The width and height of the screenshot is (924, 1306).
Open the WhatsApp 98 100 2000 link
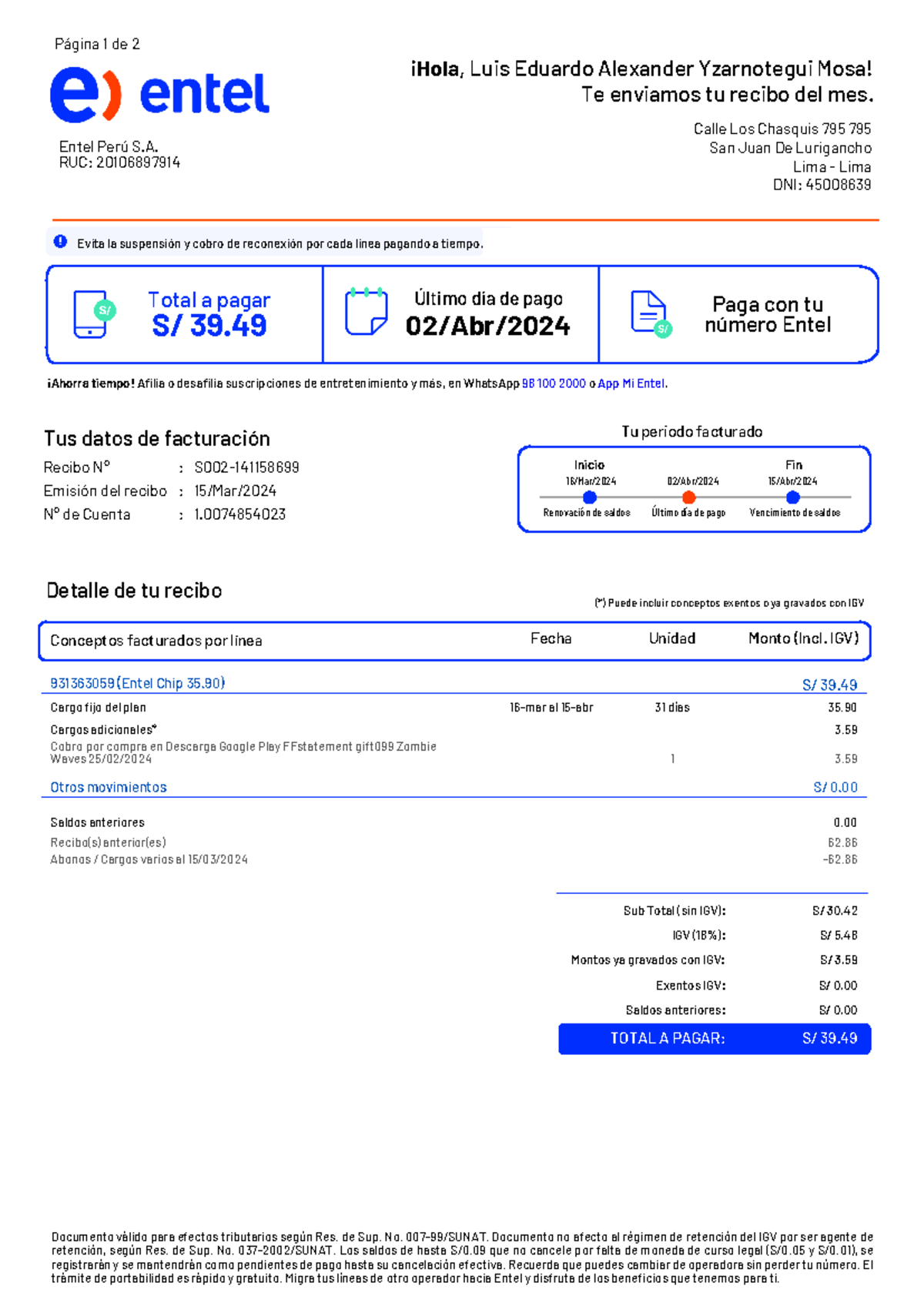pyautogui.click(x=554, y=383)
